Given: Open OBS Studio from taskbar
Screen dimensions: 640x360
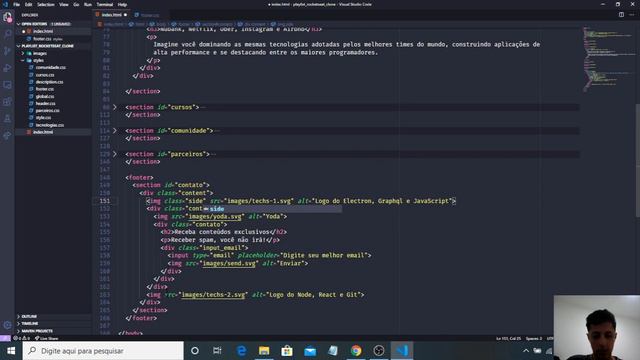Looking at the screenshot, I should 379,351.
